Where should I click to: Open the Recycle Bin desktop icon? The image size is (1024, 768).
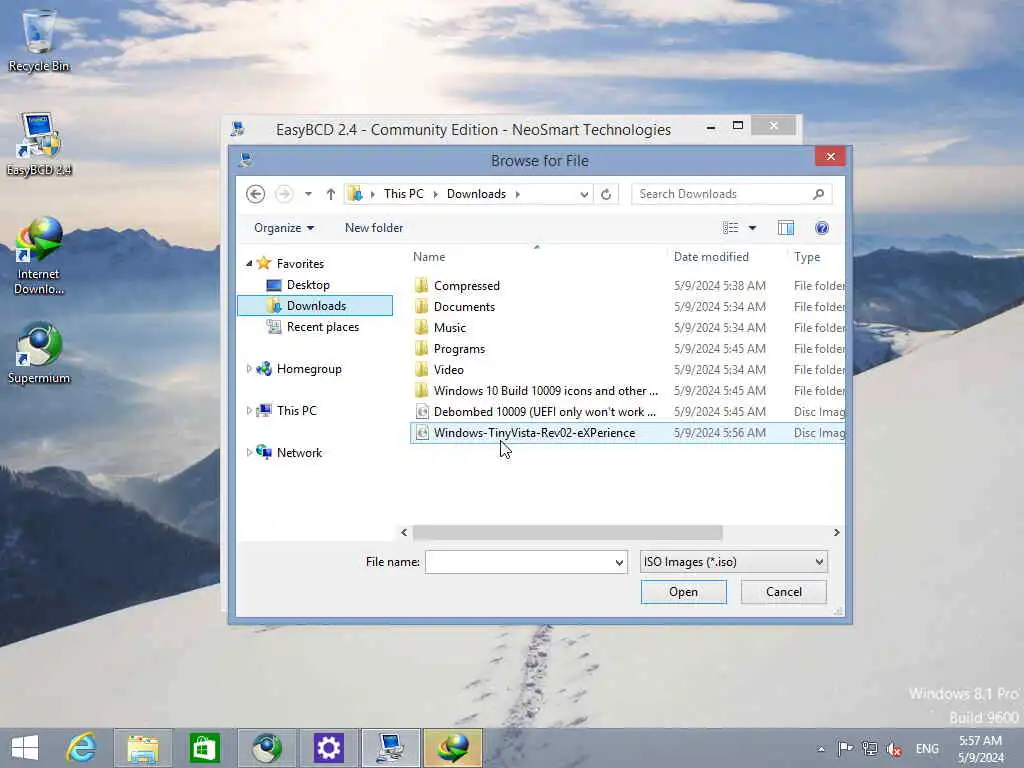pyautogui.click(x=39, y=40)
